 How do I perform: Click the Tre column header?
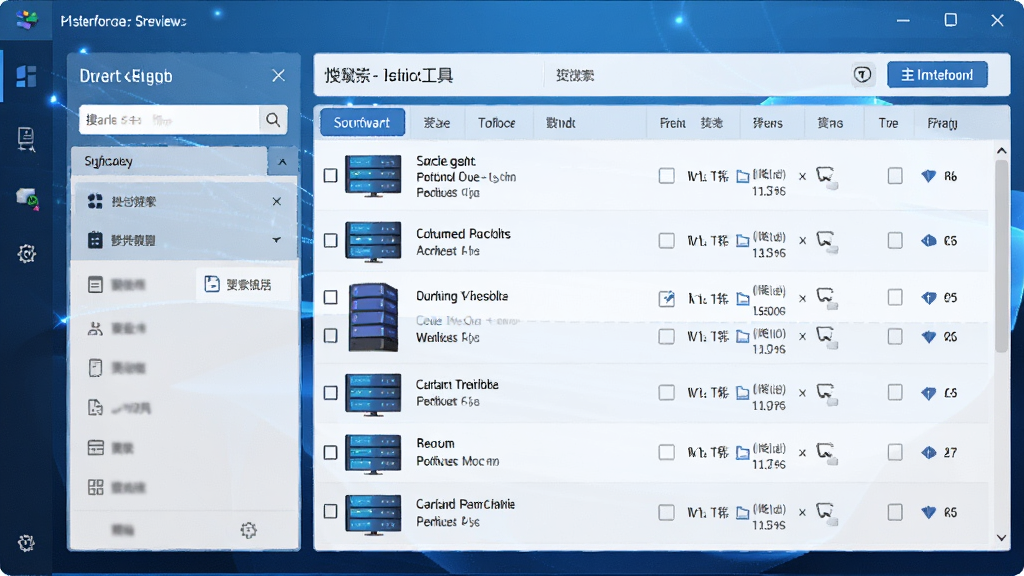tap(888, 123)
